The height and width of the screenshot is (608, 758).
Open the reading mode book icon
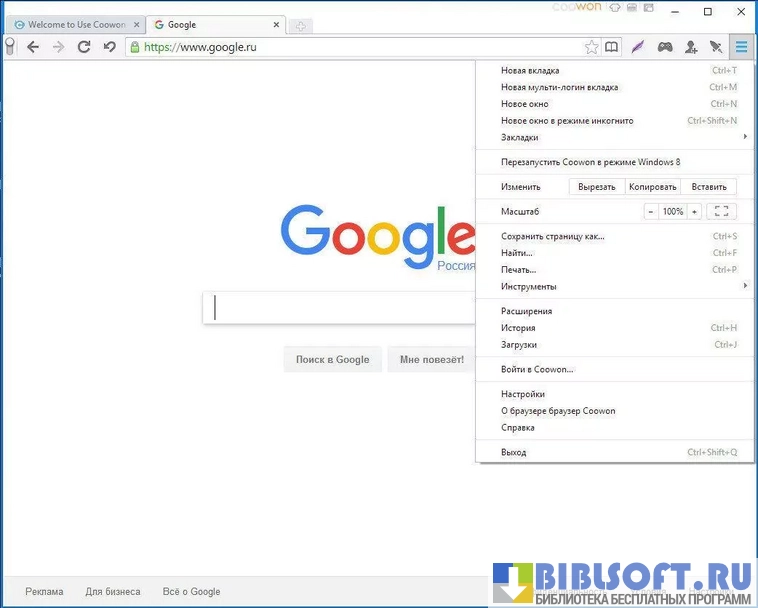pos(612,47)
